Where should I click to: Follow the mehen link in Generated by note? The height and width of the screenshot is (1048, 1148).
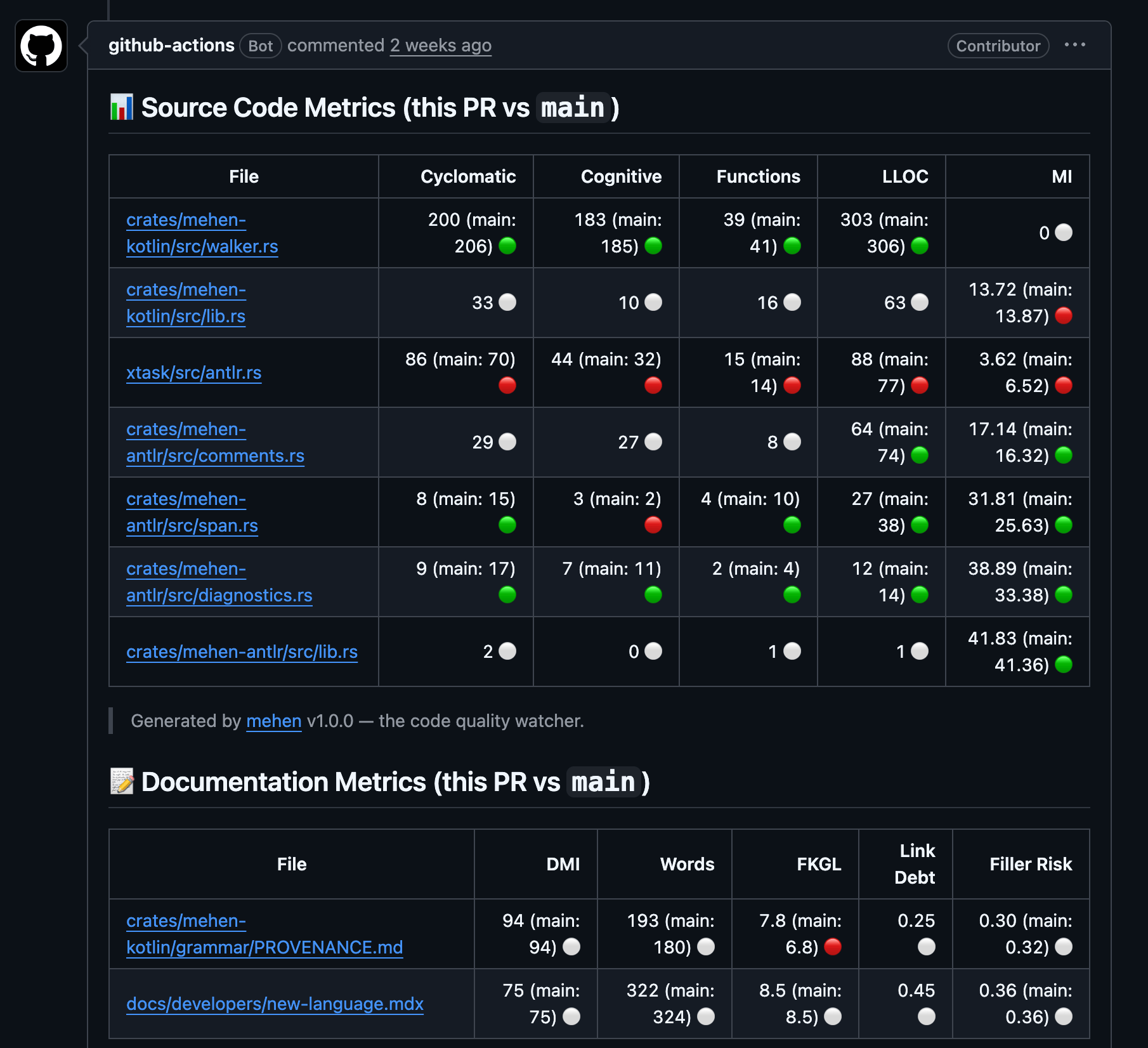(x=274, y=721)
